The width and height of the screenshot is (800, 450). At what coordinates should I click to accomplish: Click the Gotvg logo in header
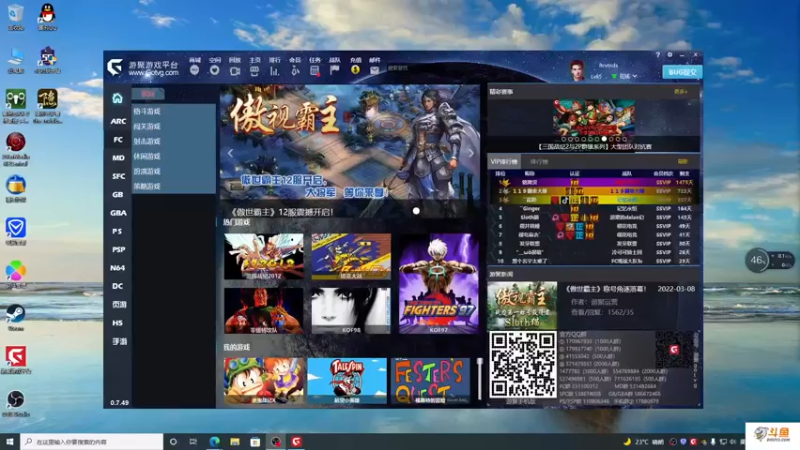(115, 67)
